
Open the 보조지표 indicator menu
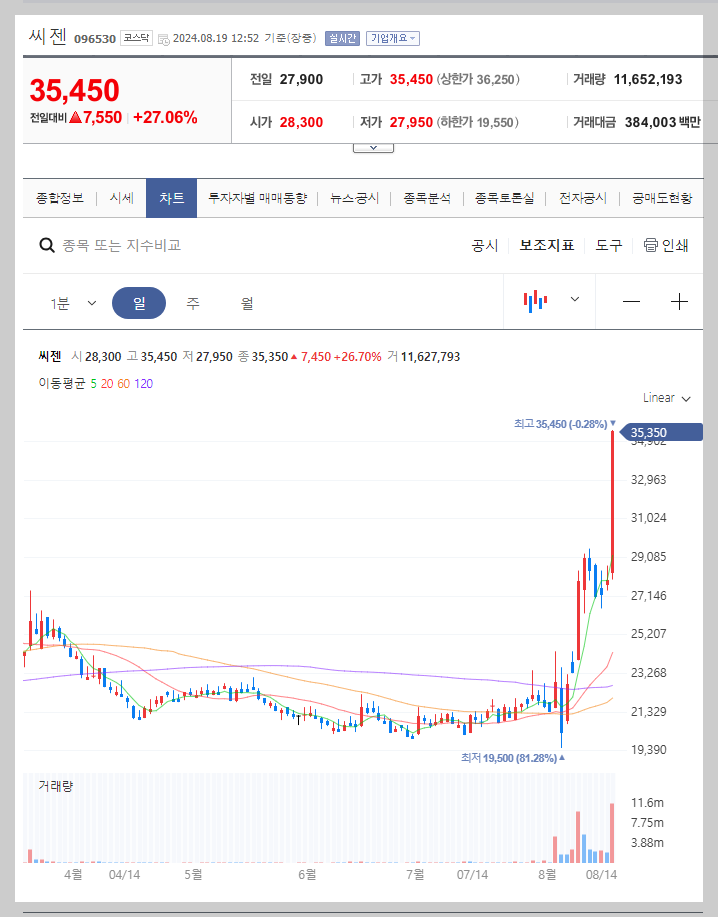pyautogui.click(x=546, y=245)
